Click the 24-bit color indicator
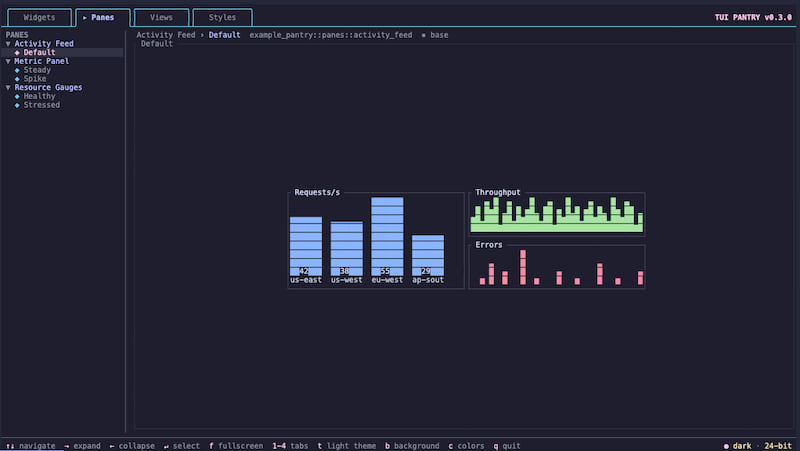 (x=778, y=446)
